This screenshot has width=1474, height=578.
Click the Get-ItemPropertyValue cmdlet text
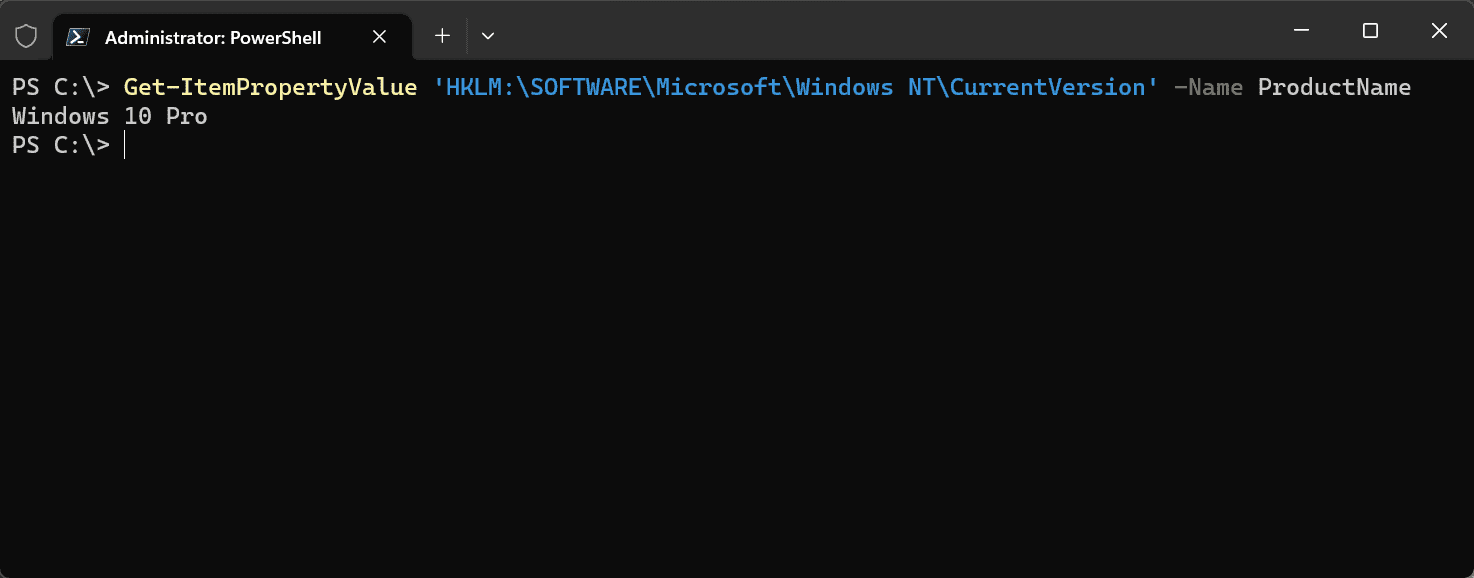[270, 87]
